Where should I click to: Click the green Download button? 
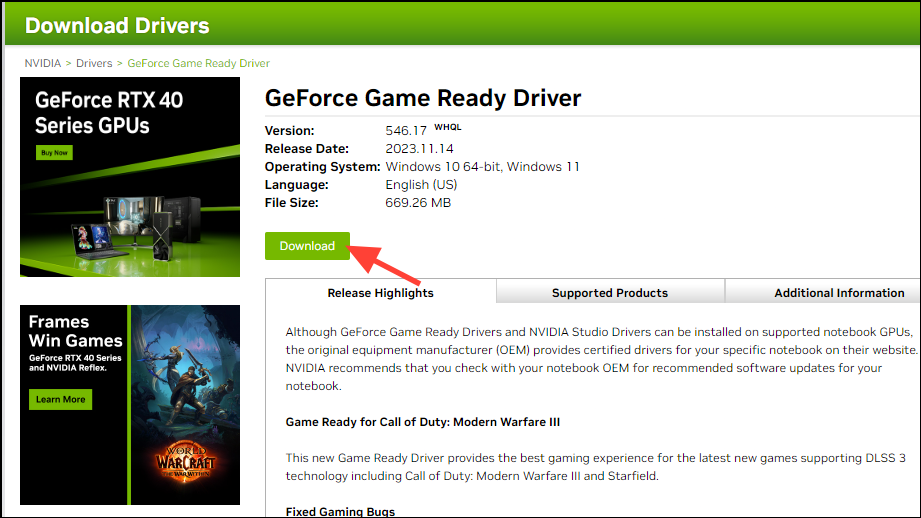tap(307, 246)
